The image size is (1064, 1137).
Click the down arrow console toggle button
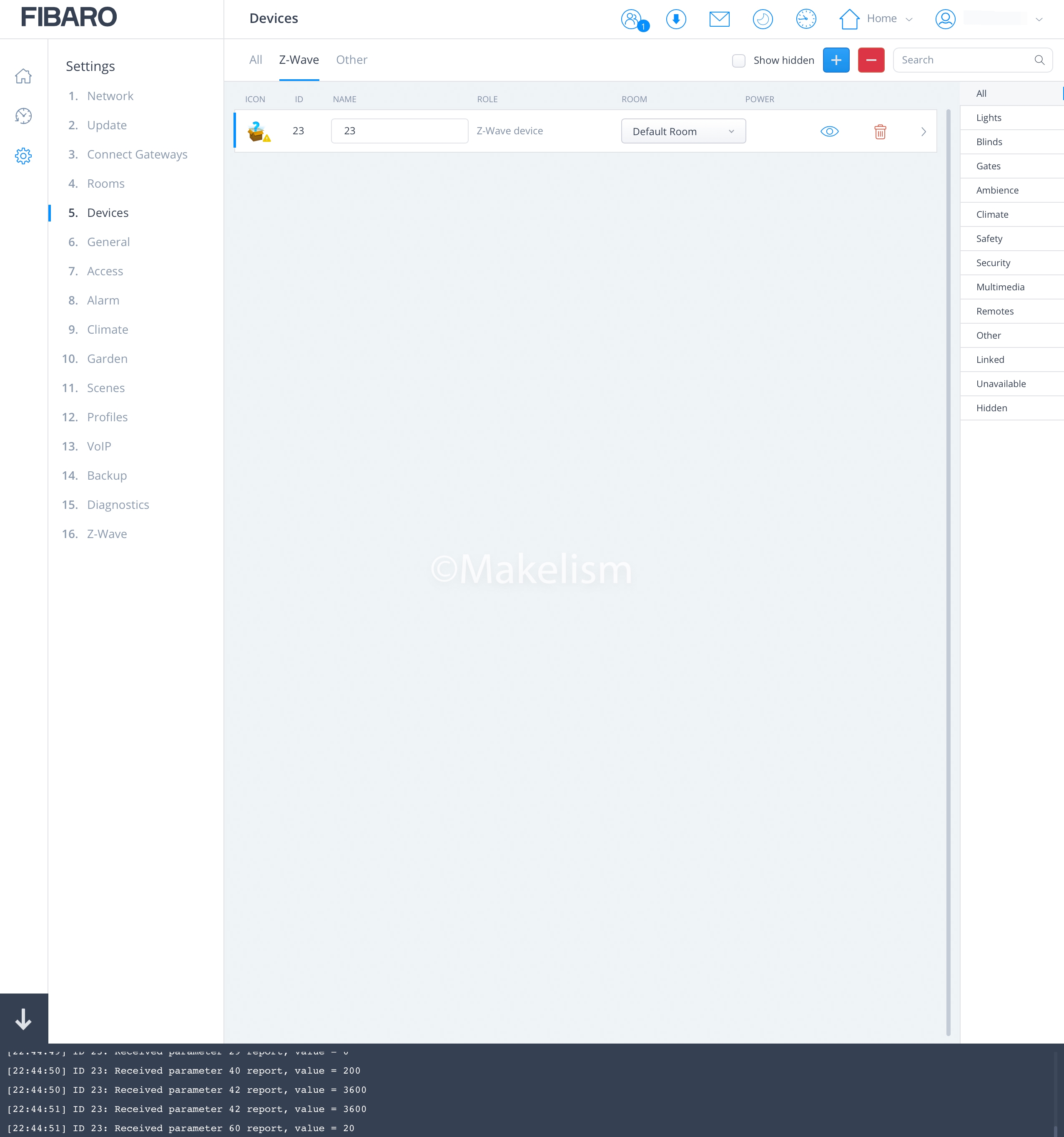(x=23, y=1019)
